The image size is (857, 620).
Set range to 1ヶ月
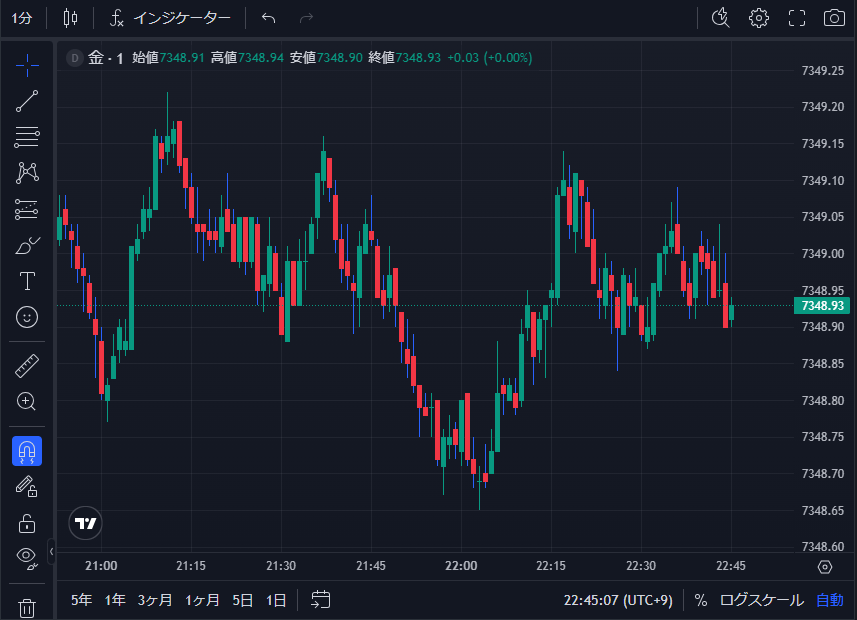(x=202, y=600)
